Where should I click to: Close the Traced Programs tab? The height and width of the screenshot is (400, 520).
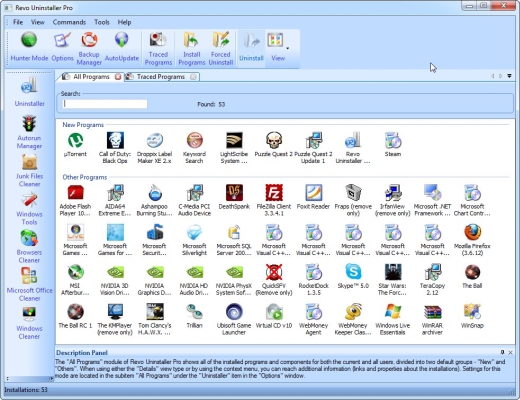193,77
